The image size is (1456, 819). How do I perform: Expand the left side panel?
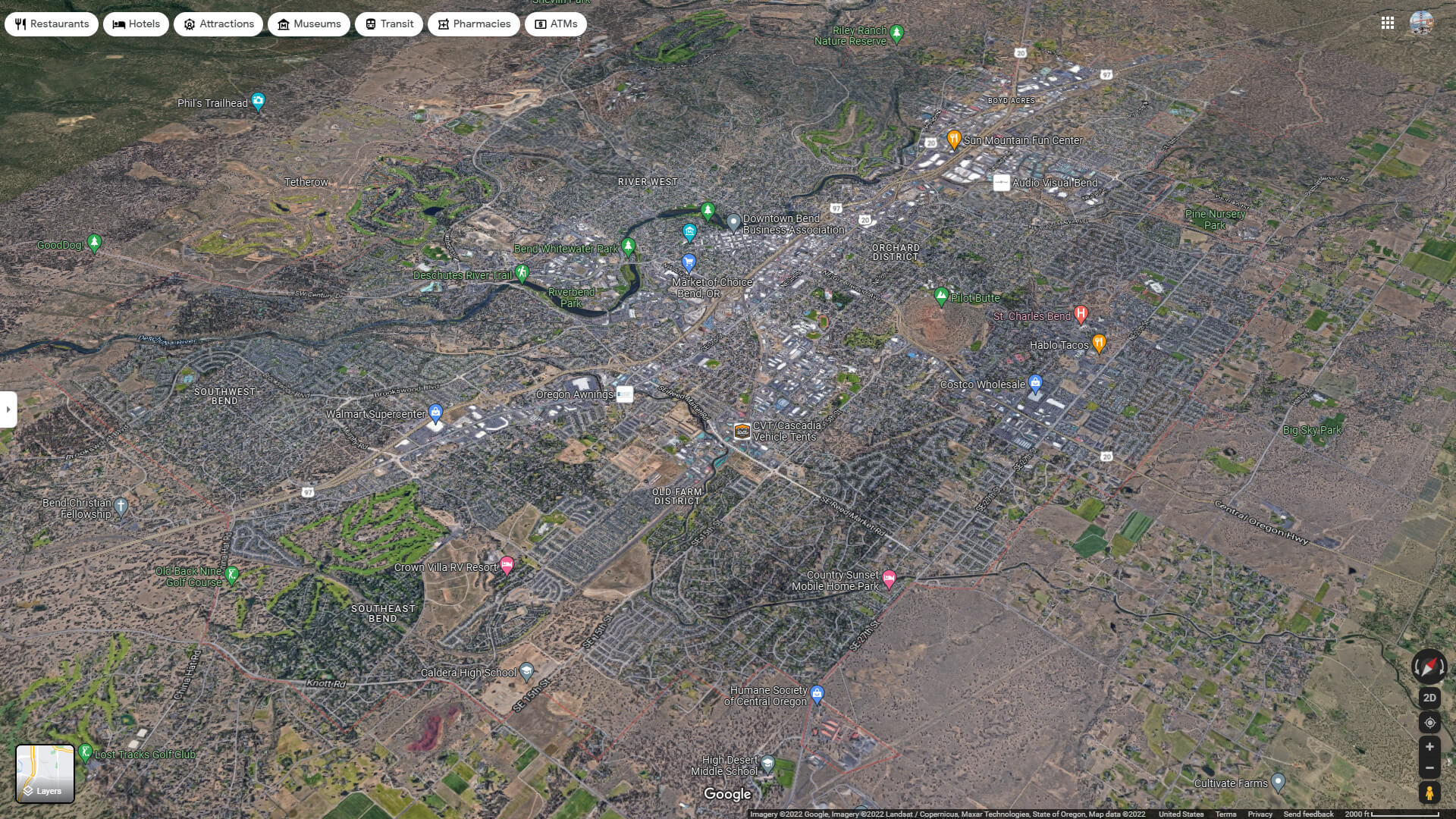pyautogui.click(x=8, y=409)
